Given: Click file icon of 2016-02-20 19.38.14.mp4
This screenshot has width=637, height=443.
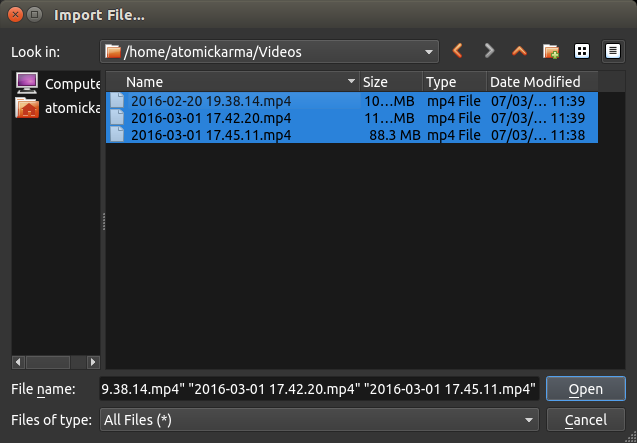Looking at the screenshot, I should click(x=117, y=100).
